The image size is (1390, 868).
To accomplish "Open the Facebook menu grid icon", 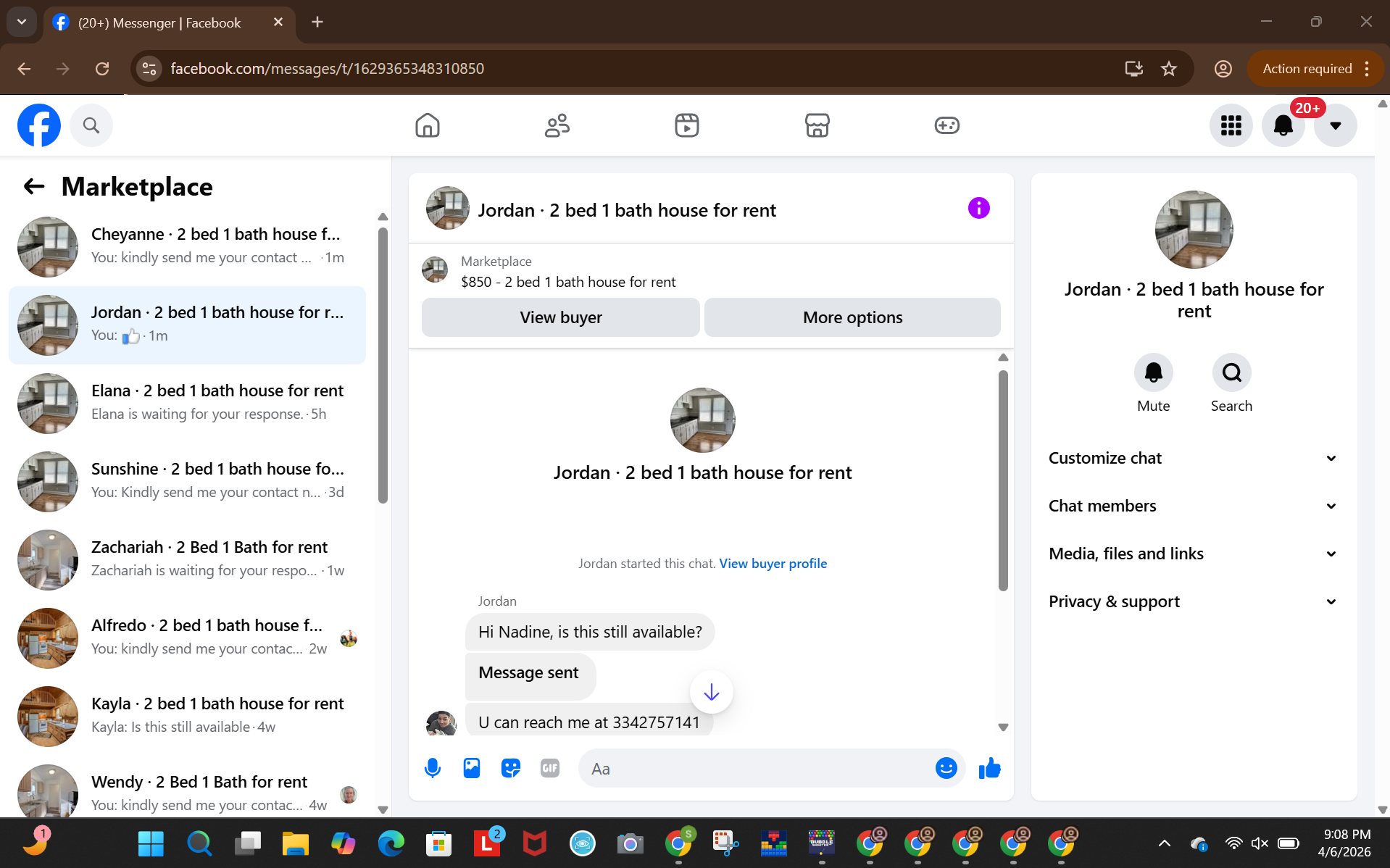I will coord(1231,125).
